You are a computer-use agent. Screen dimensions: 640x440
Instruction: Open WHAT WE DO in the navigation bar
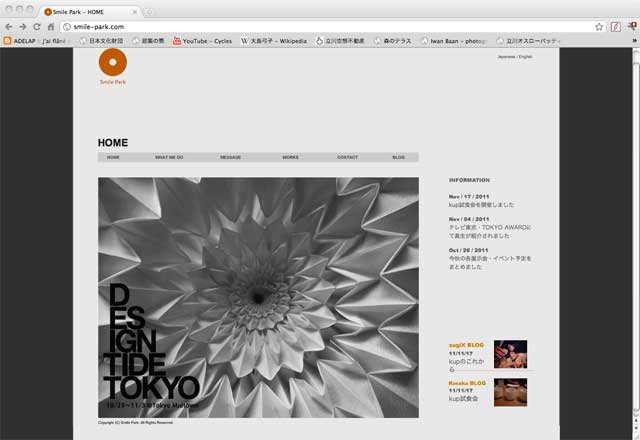(x=169, y=157)
